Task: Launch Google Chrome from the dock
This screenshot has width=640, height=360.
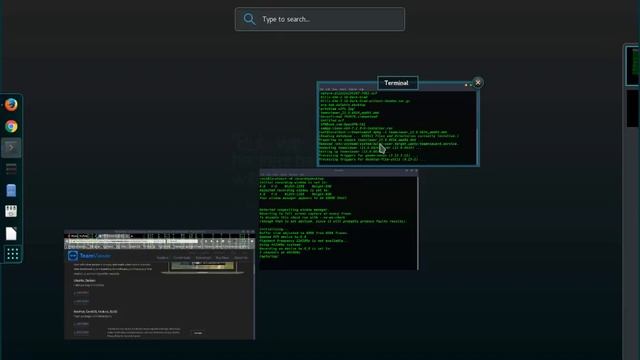Action: tap(11, 126)
